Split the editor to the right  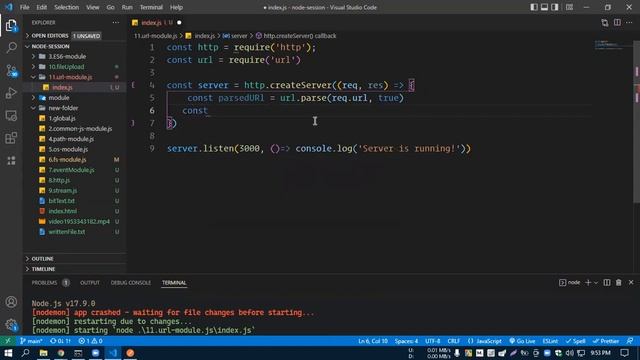pos(617,23)
